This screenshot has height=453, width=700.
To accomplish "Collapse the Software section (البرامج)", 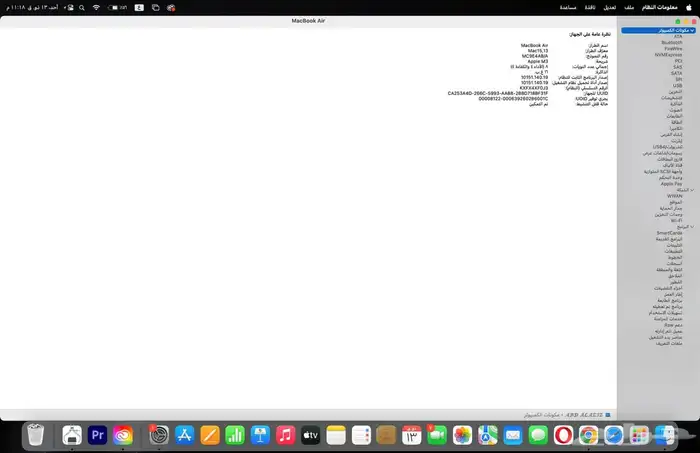I will 693,226.
